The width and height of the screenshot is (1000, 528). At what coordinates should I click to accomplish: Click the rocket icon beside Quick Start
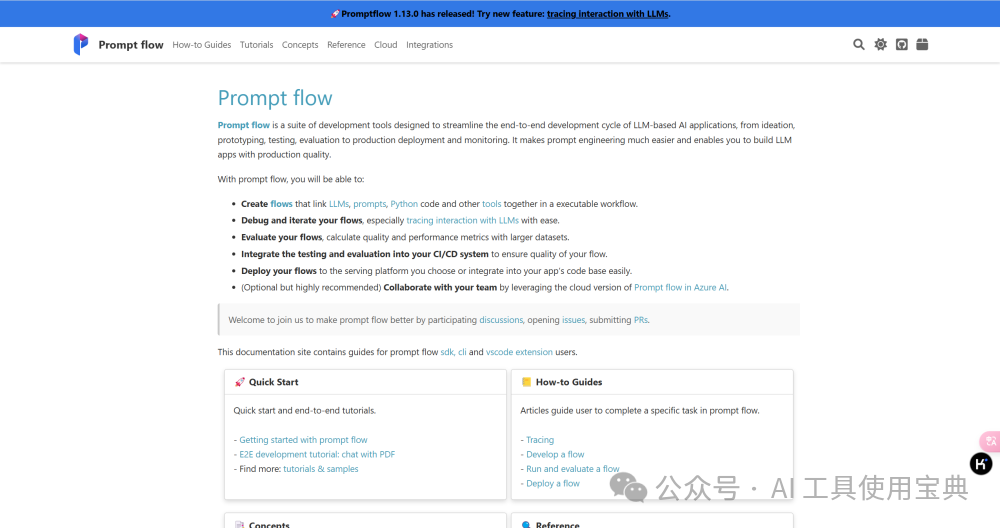coord(240,382)
